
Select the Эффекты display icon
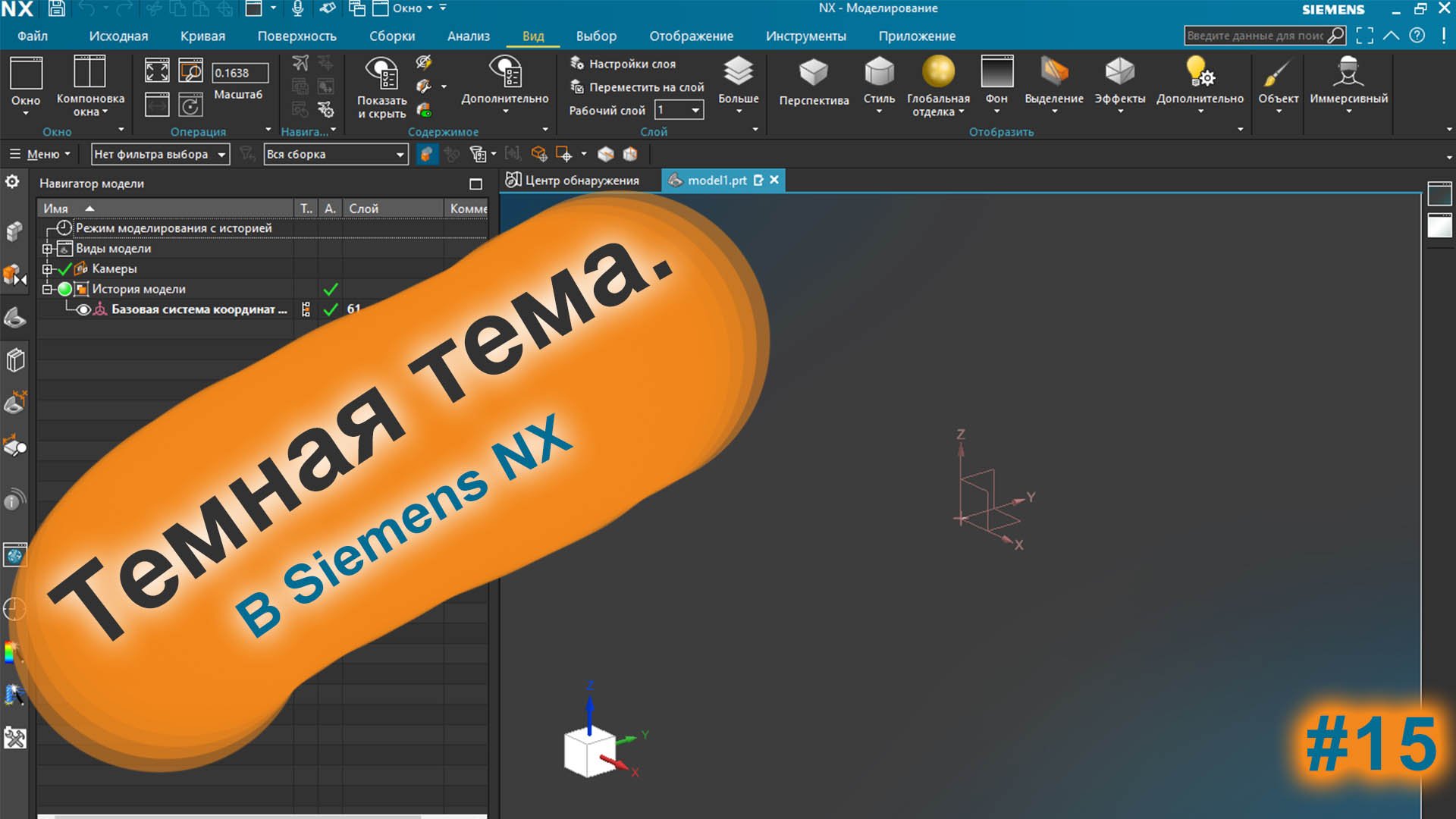point(1120,82)
